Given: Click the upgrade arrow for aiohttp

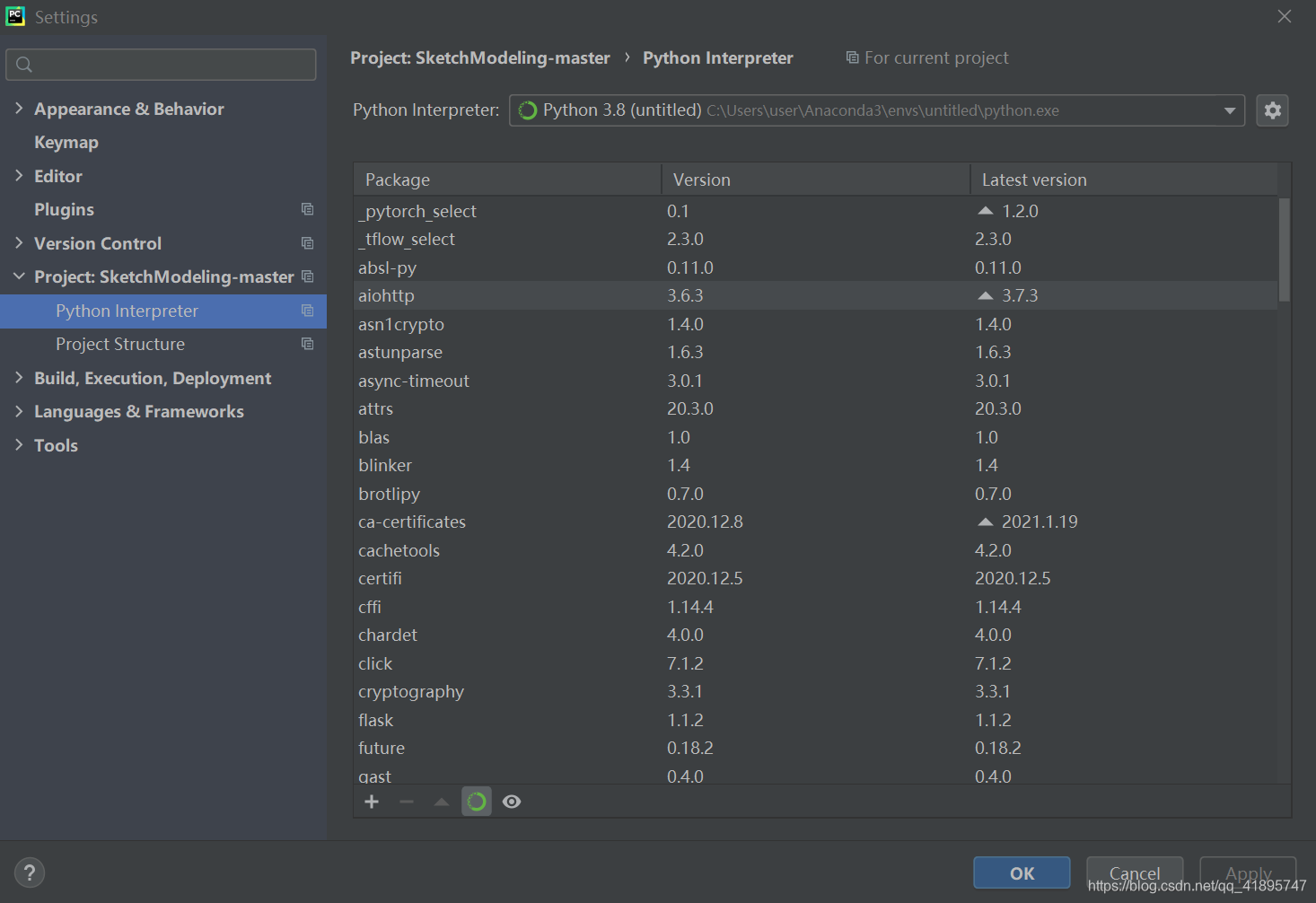Looking at the screenshot, I should (x=986, y=295).
